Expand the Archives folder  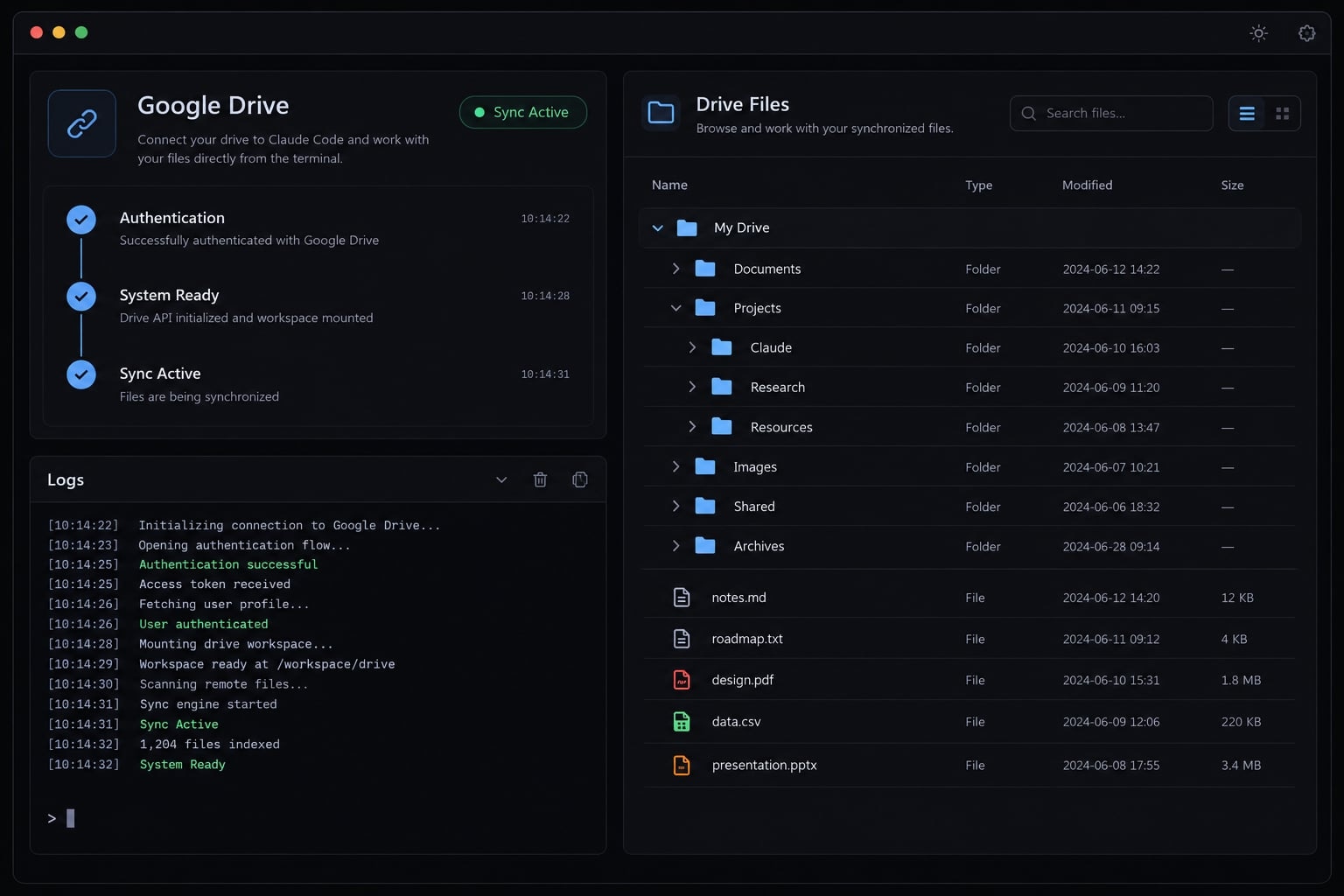click(675, 546)
